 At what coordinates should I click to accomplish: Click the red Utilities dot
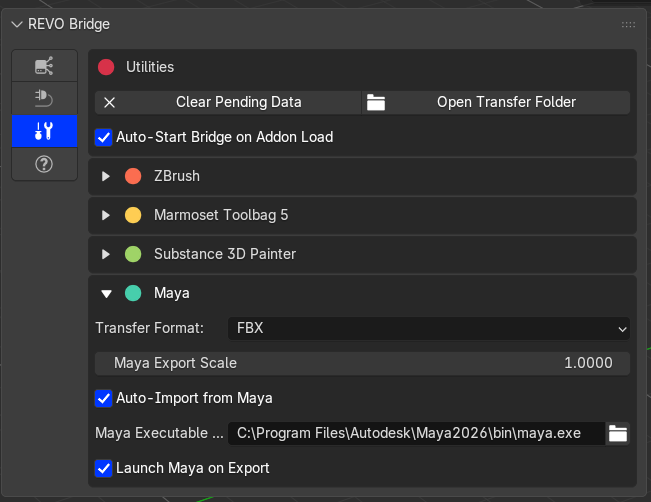[x=106, y=67]
